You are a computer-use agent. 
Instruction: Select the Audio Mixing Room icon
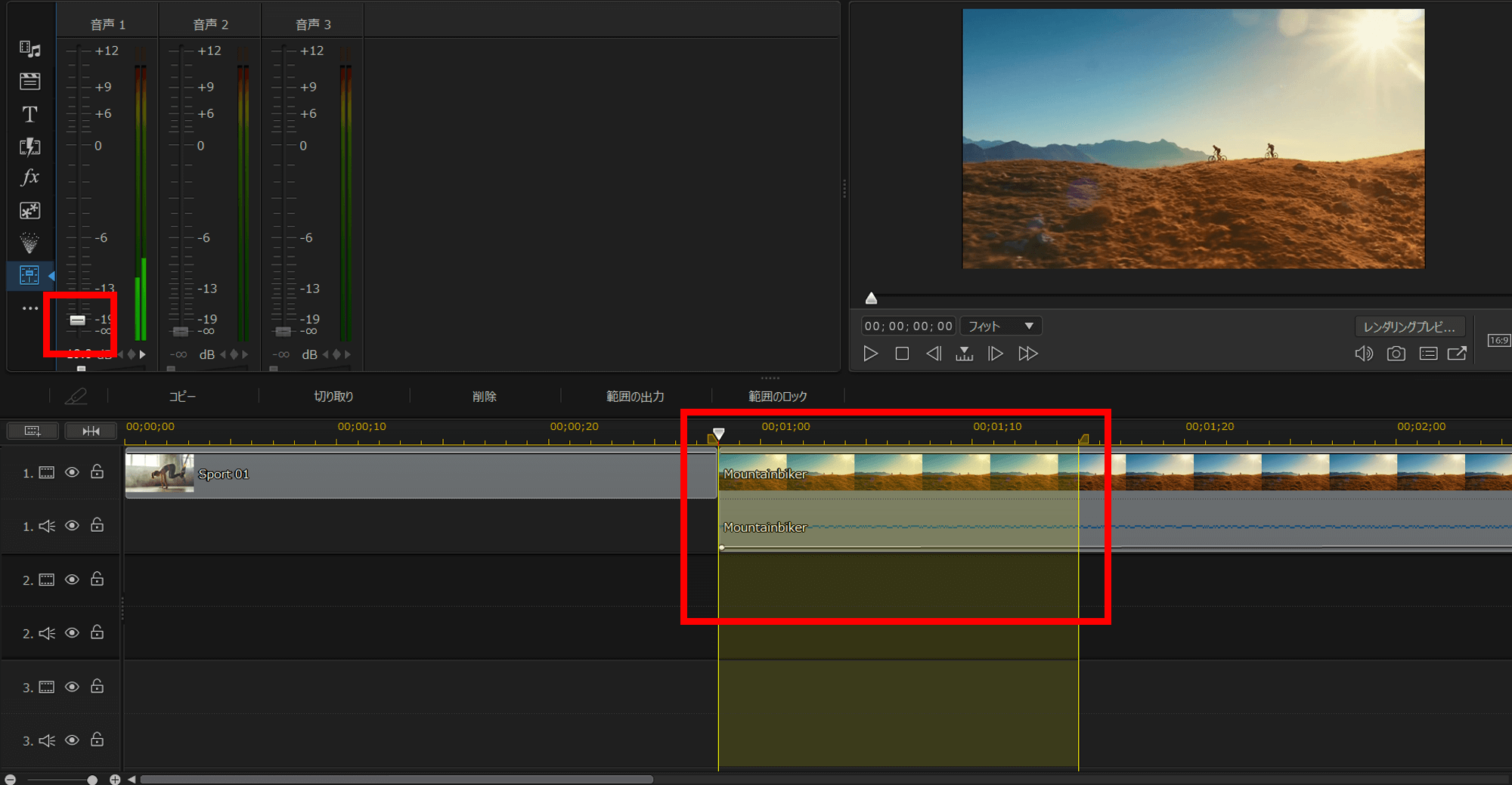[x=29, y=275]
